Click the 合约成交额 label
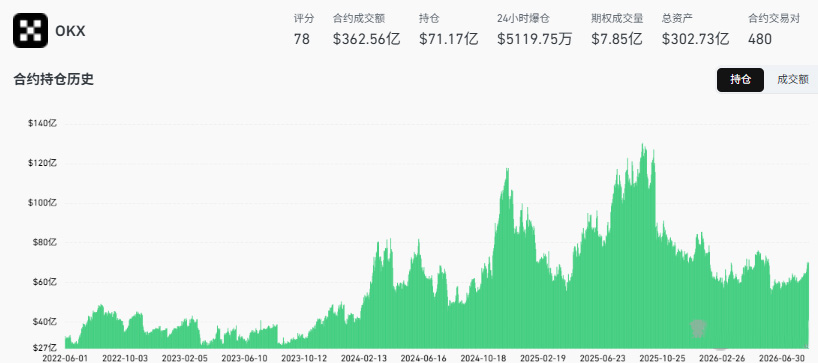The image size is (818, 363). [359, 19]
